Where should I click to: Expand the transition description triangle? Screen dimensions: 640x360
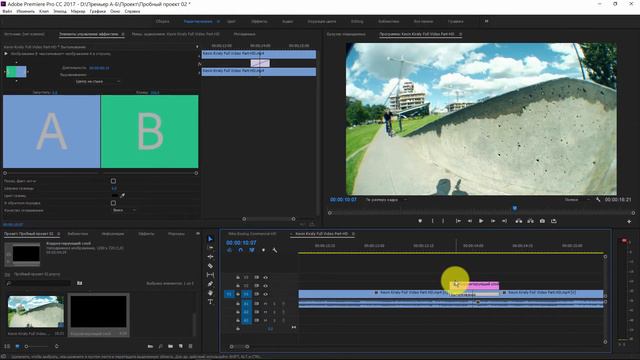(x=6, y=53)
